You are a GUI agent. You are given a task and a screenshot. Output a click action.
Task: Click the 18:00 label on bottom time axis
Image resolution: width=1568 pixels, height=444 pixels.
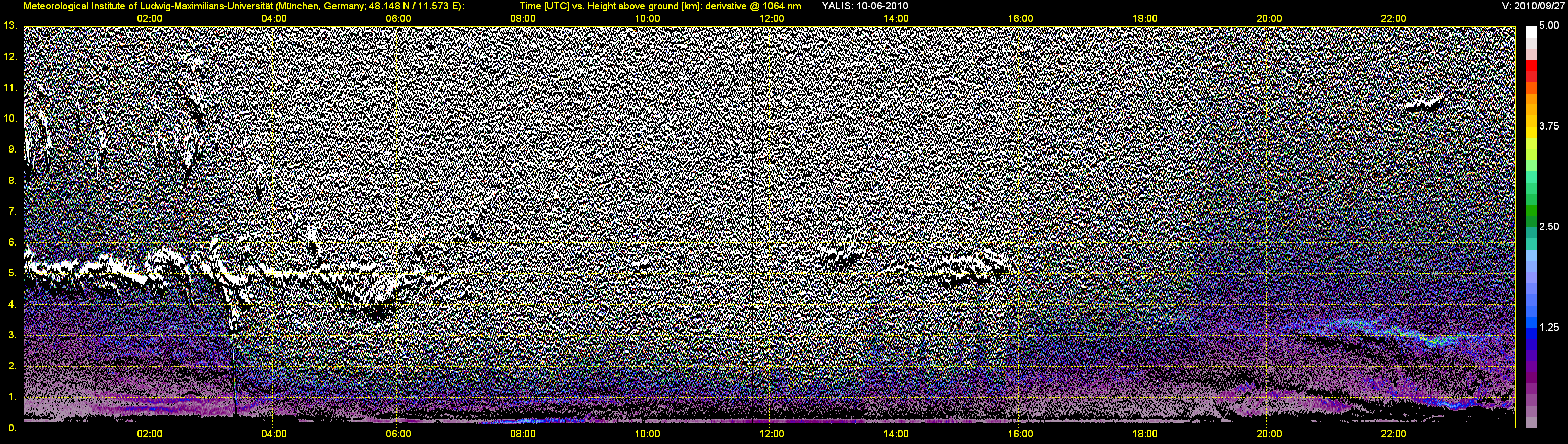1145,434
